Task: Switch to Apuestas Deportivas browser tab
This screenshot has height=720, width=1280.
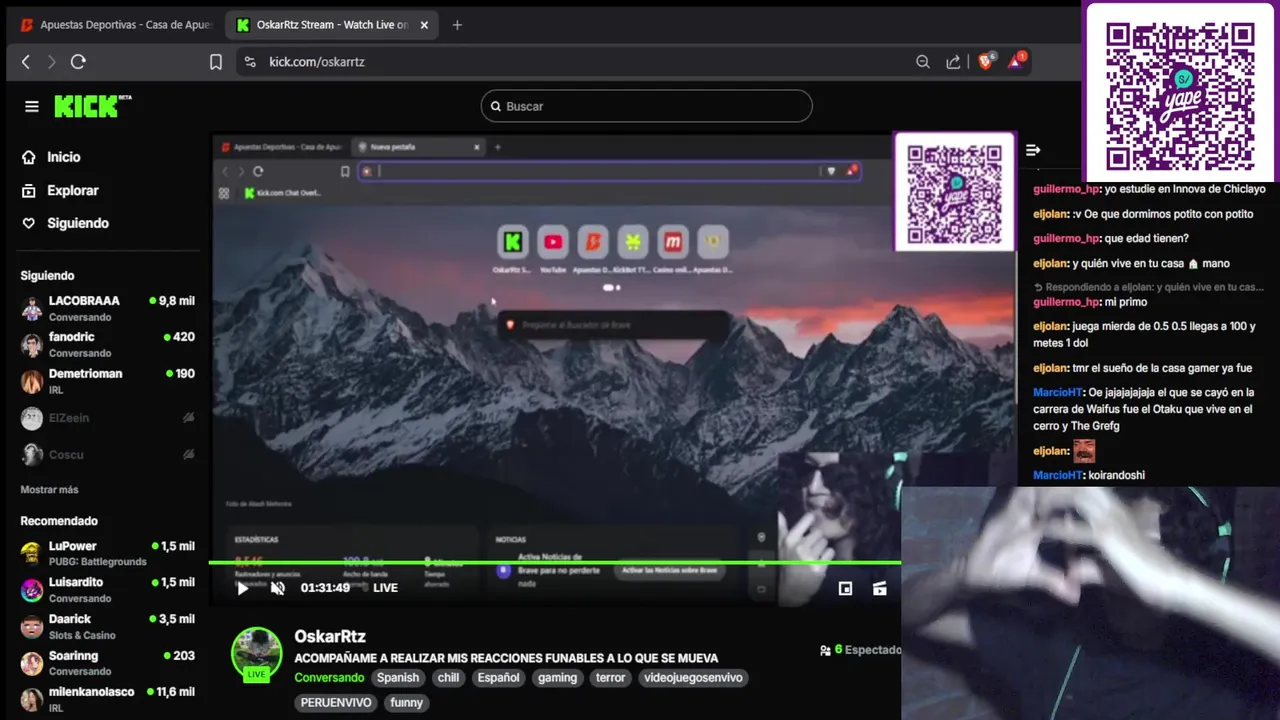Action: tap(116, 25)
